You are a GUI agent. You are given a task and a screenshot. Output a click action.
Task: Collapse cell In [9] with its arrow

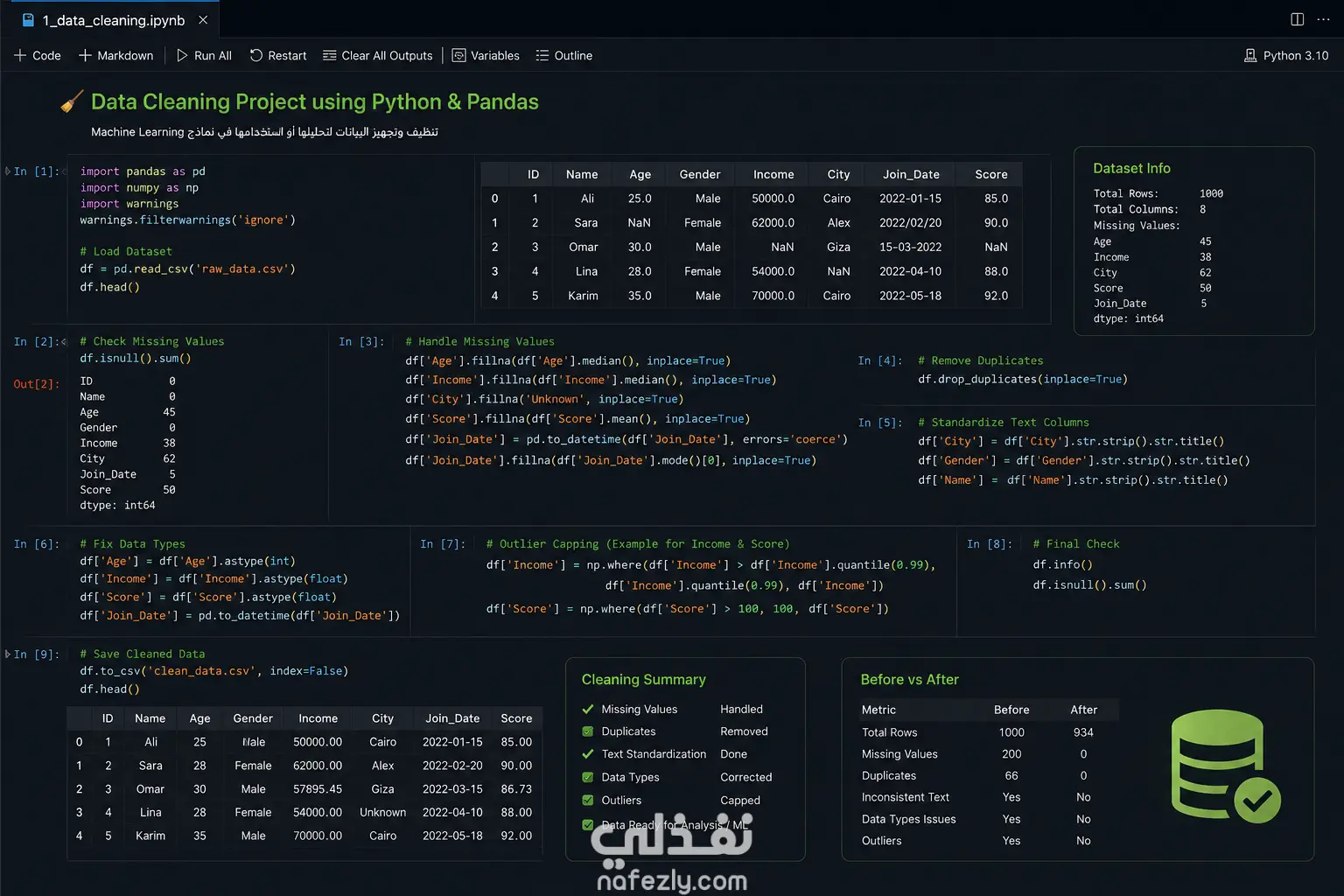(8, 654)
